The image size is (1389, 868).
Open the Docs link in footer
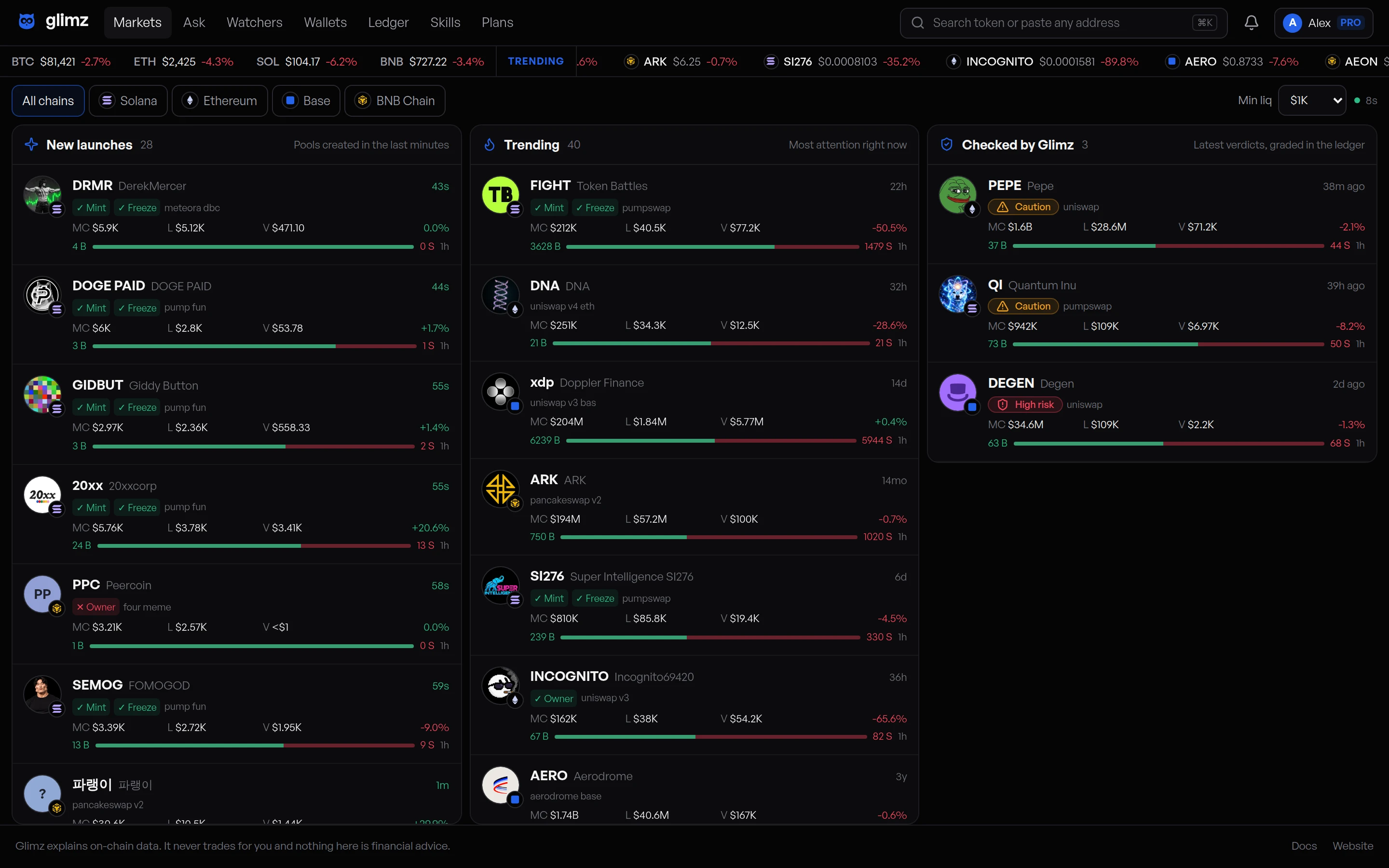click(x=1304, y=846)
